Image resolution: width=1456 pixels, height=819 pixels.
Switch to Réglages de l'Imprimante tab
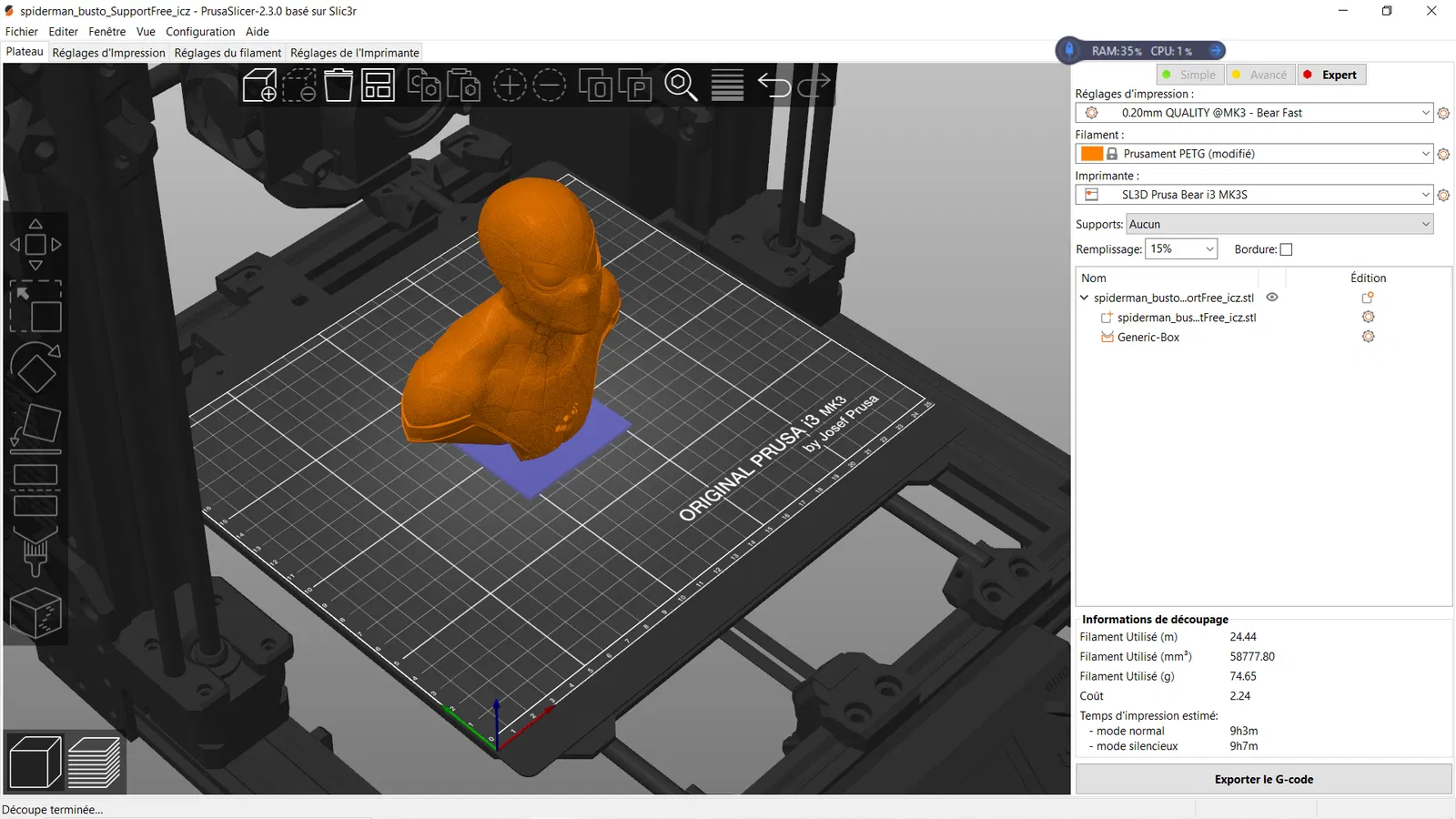[355, 53]
